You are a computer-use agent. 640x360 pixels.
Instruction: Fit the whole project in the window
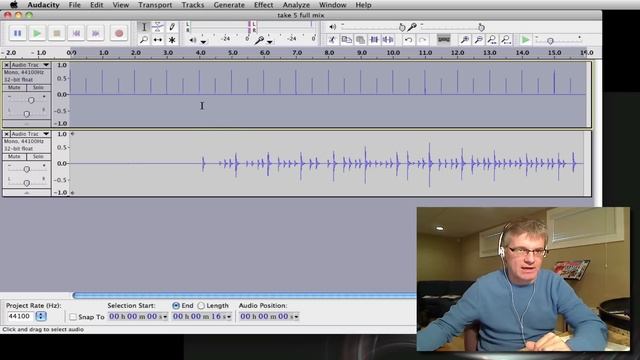506,40
